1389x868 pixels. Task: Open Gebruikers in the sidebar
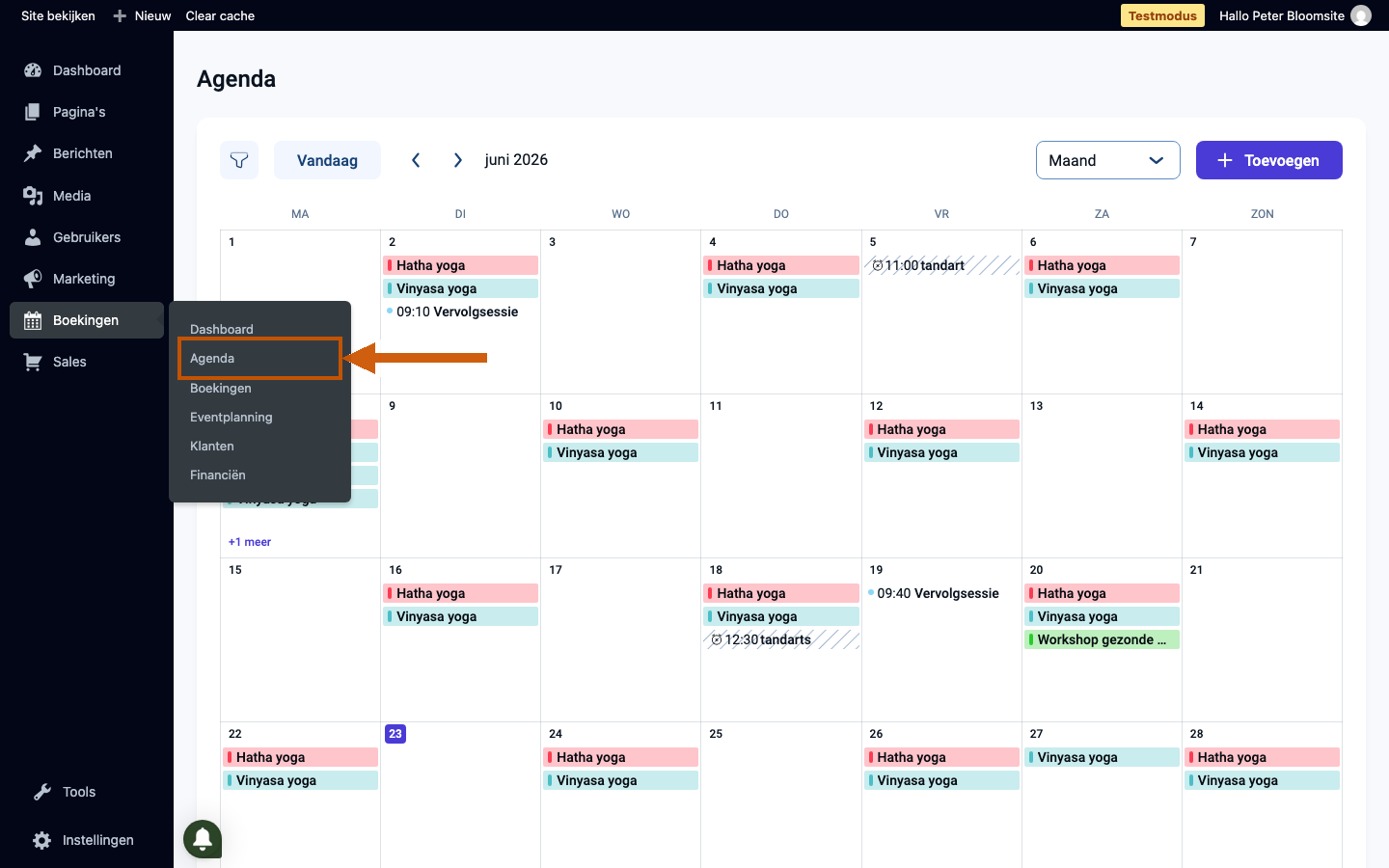[87, 237]
